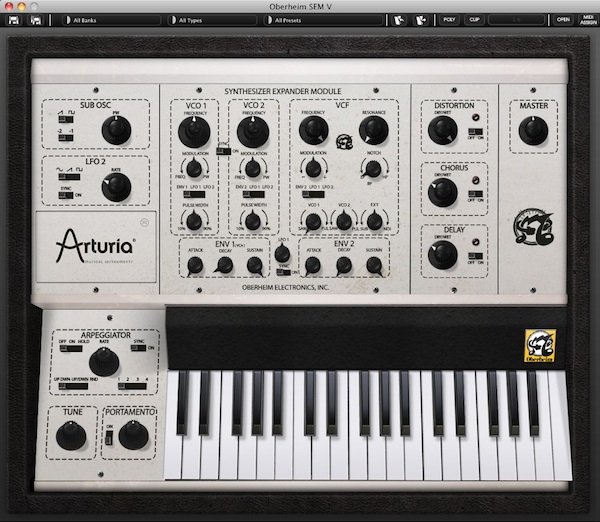Click the CHORUS DRY/WET knob
600x522 pixels.
[443, 192]
